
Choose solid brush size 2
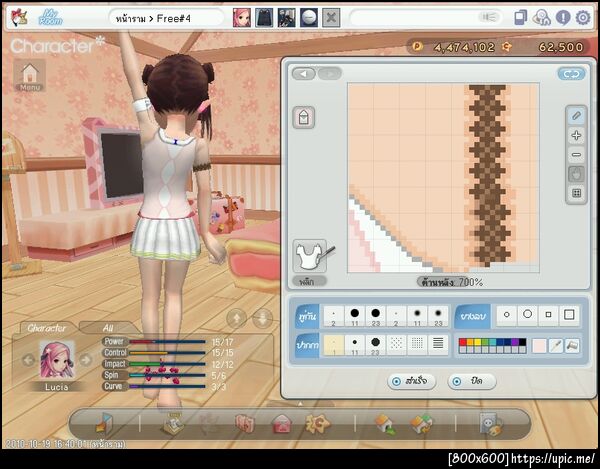(x=334, y=316)
